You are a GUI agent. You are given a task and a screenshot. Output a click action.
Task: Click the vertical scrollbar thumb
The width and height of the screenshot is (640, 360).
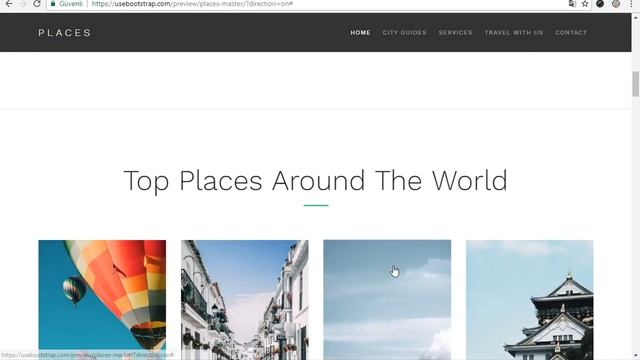tap(636, 84)
